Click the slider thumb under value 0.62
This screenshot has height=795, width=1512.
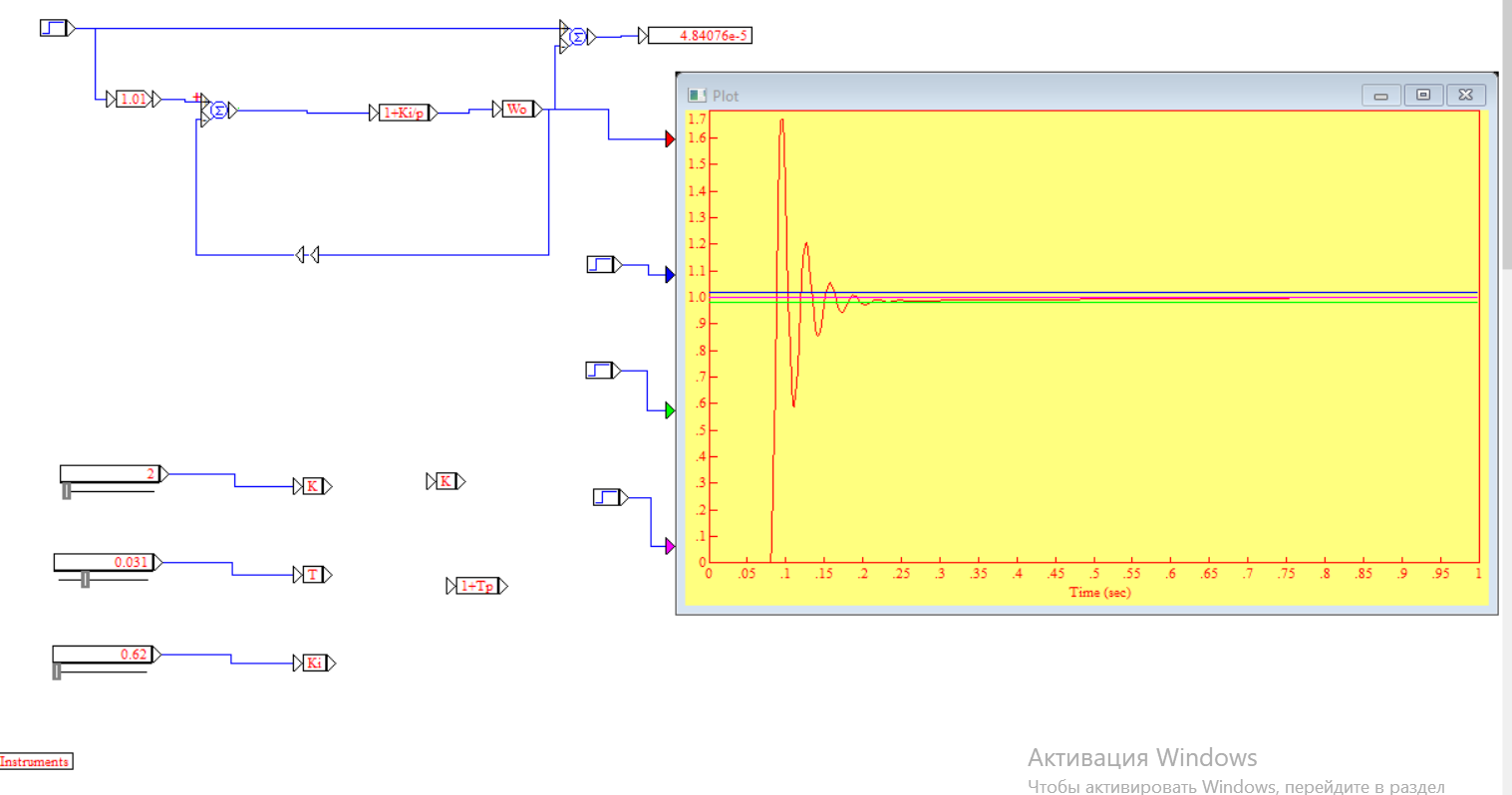click(57, 671)
